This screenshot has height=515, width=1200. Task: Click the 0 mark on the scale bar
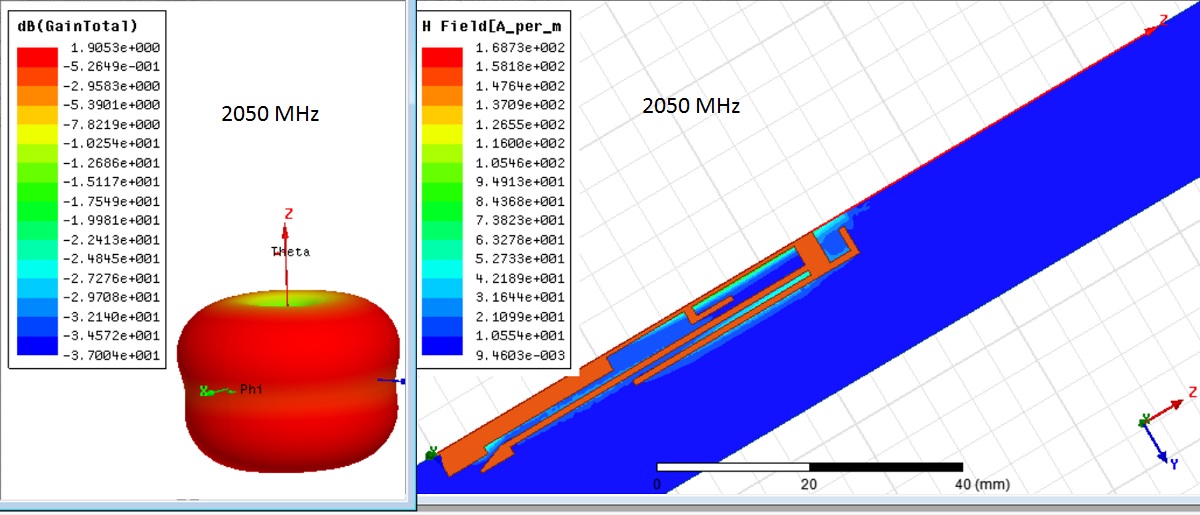[657, 483]
